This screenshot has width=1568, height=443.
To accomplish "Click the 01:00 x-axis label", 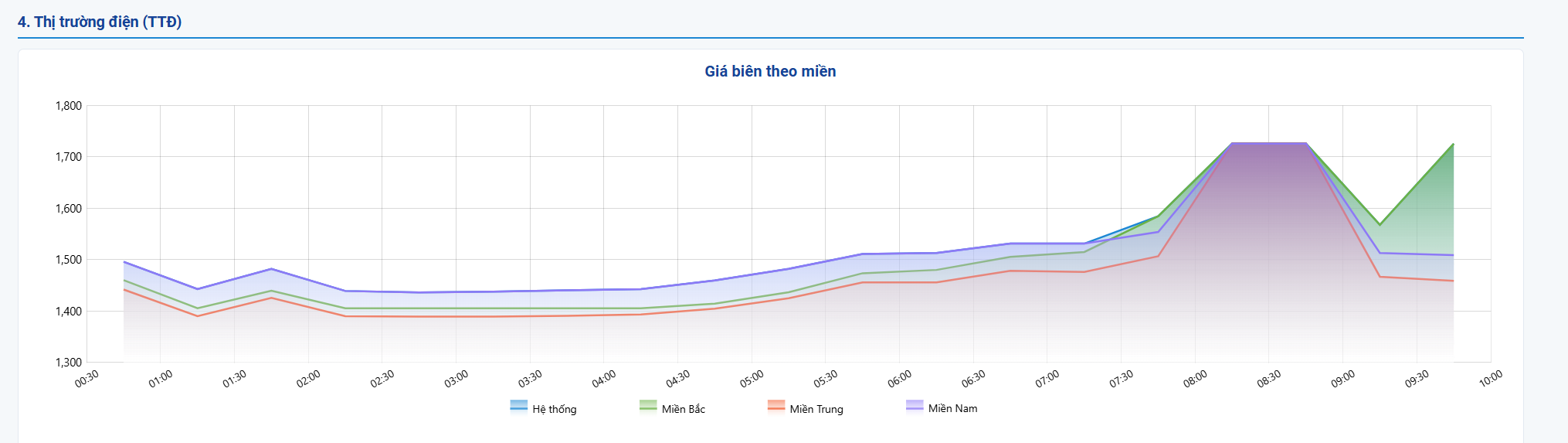I will tap(161, 379).
